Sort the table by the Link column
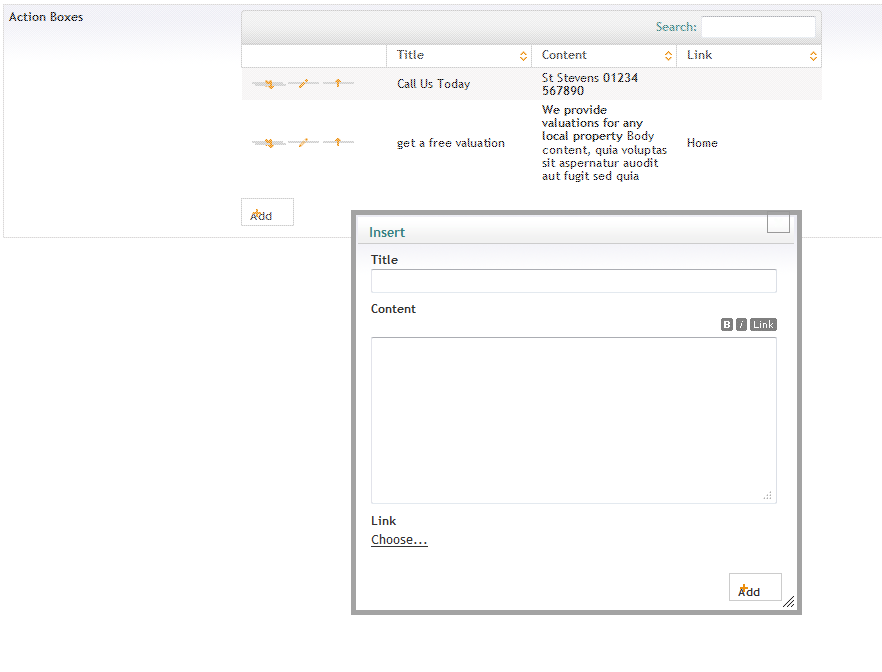 pos(749,56)
